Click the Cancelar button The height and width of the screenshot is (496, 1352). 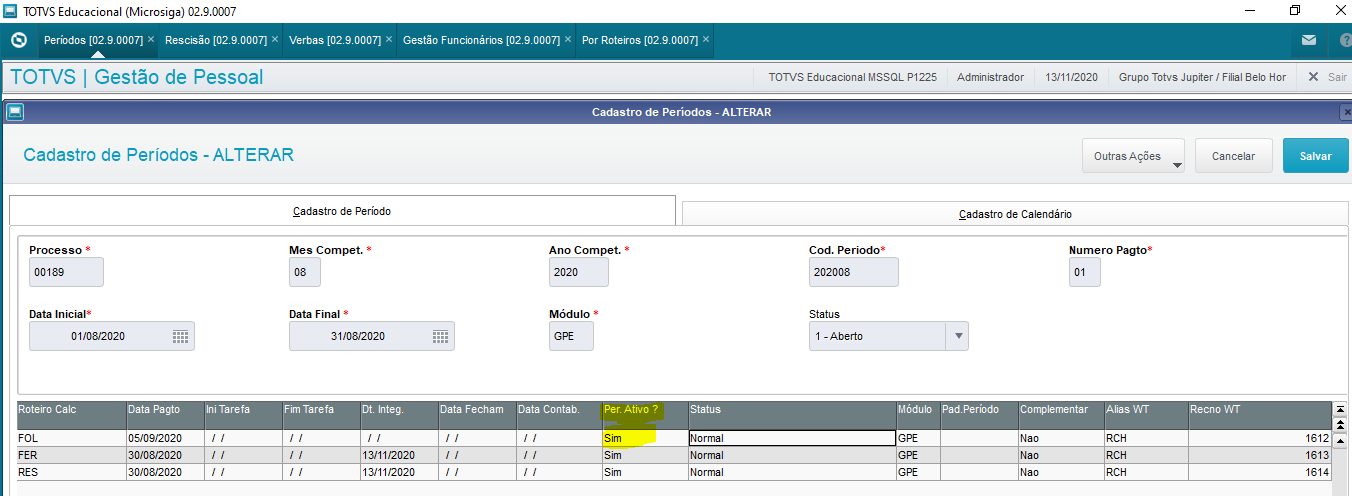pos(1233,156)
